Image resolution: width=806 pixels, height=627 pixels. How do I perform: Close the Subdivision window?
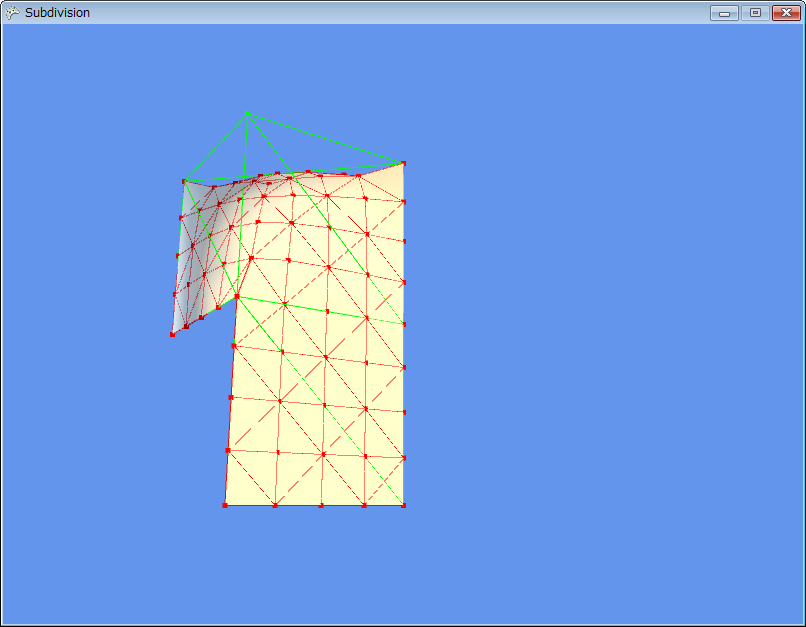(786, 13)
